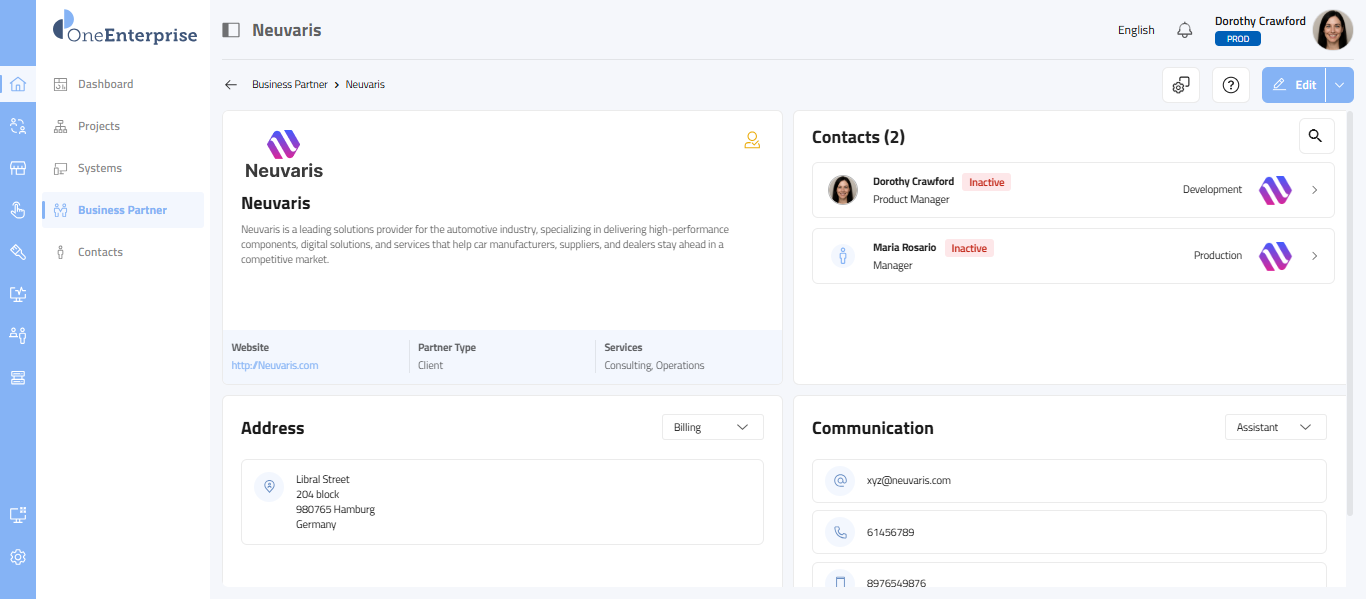
Task: Toggle the sidebar collapse icon beside Neuvaris
Action: pyautogui.click(x=231, y=30)
